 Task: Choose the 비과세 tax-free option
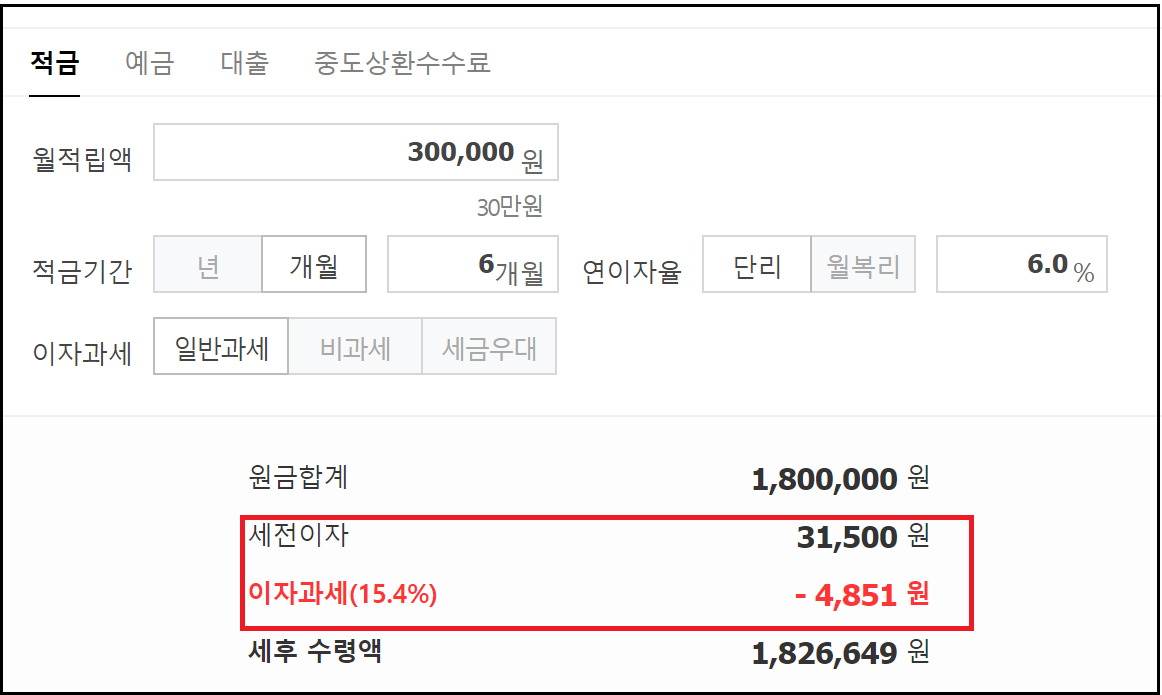[x=355, y=346]
